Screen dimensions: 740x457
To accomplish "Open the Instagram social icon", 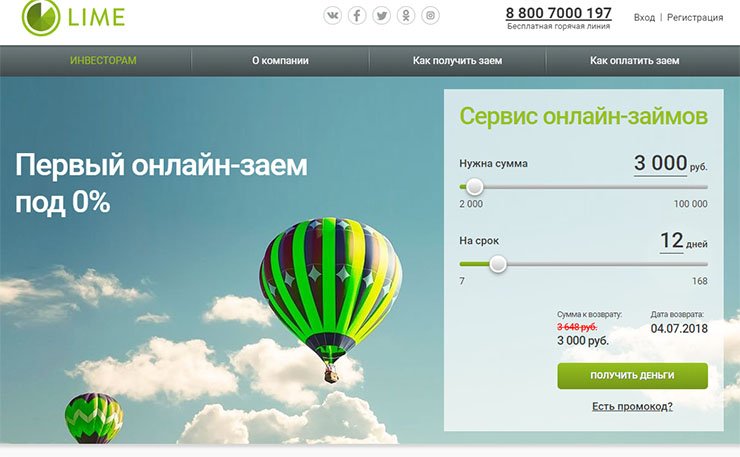I will point(430,16).
